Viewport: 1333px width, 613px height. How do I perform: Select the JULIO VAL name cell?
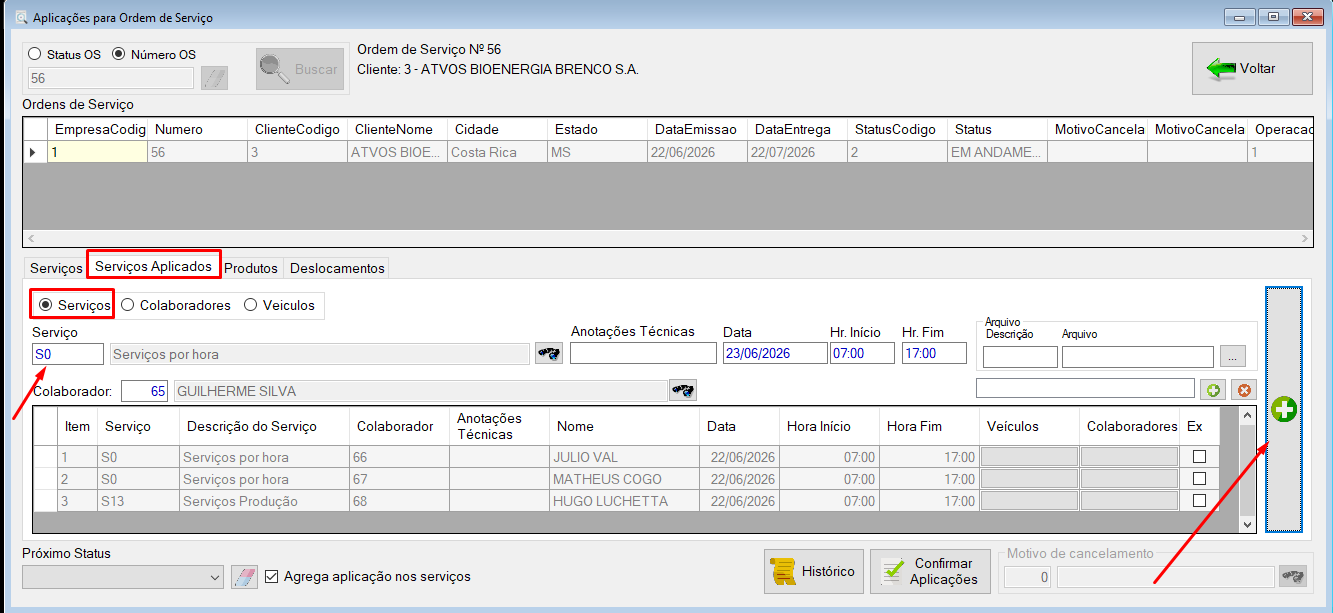click(x=625, y=457)
